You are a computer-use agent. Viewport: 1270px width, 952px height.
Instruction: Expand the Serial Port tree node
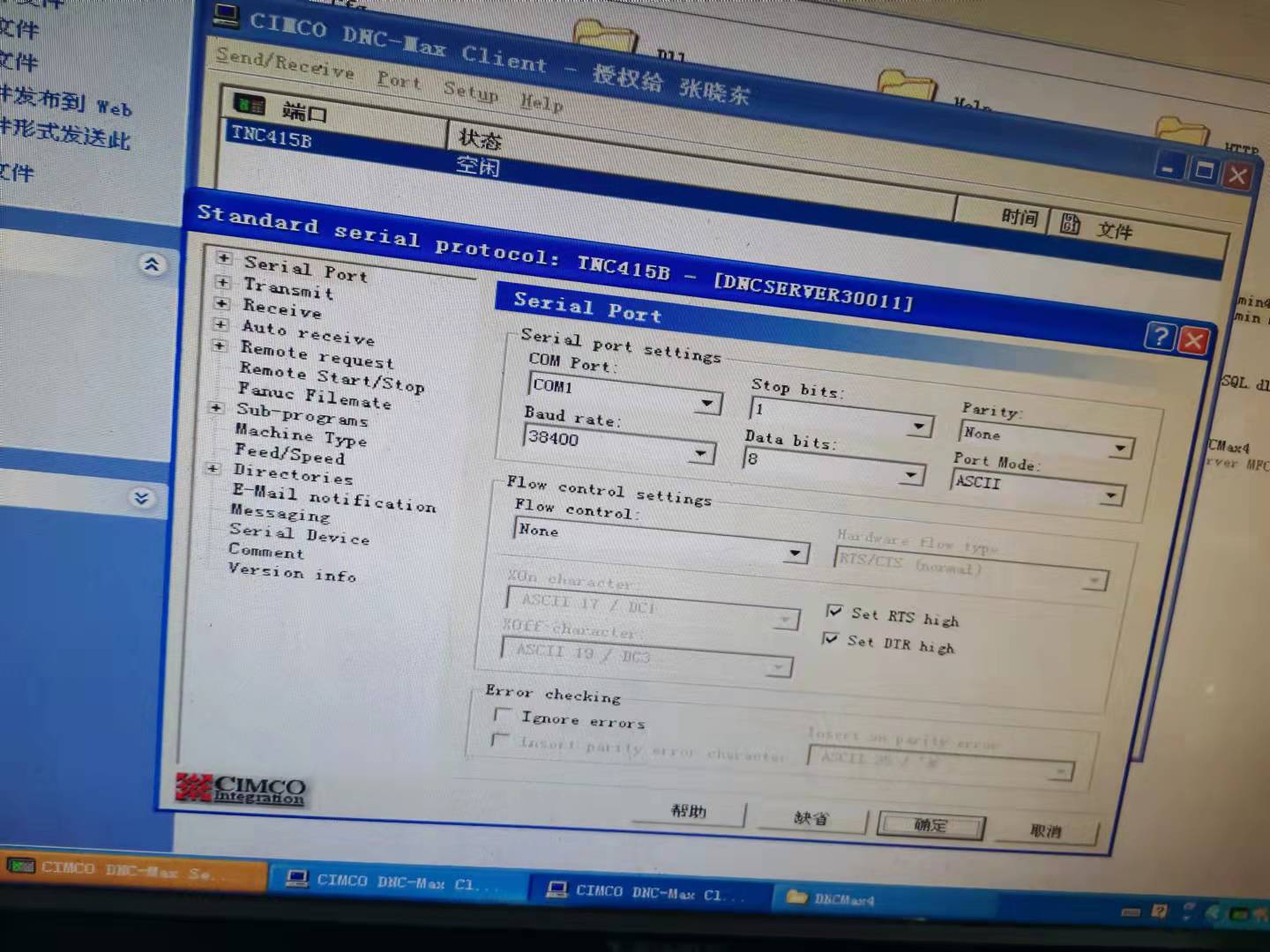point(224,258)
